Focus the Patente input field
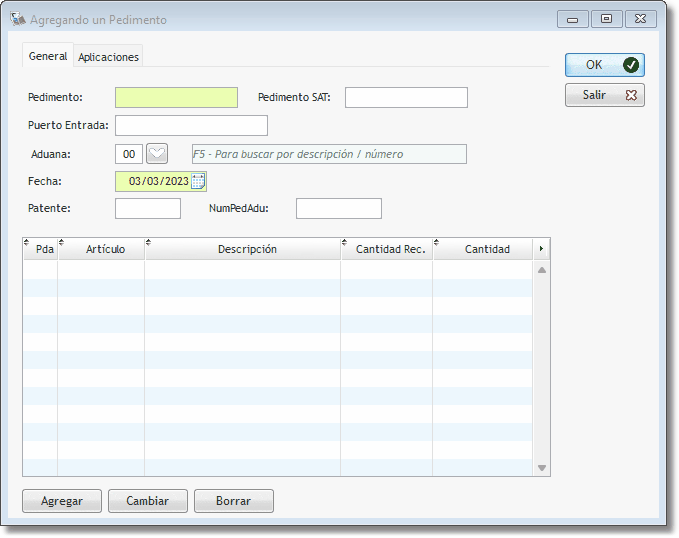679x538 pixels. (x=148, y=208)
